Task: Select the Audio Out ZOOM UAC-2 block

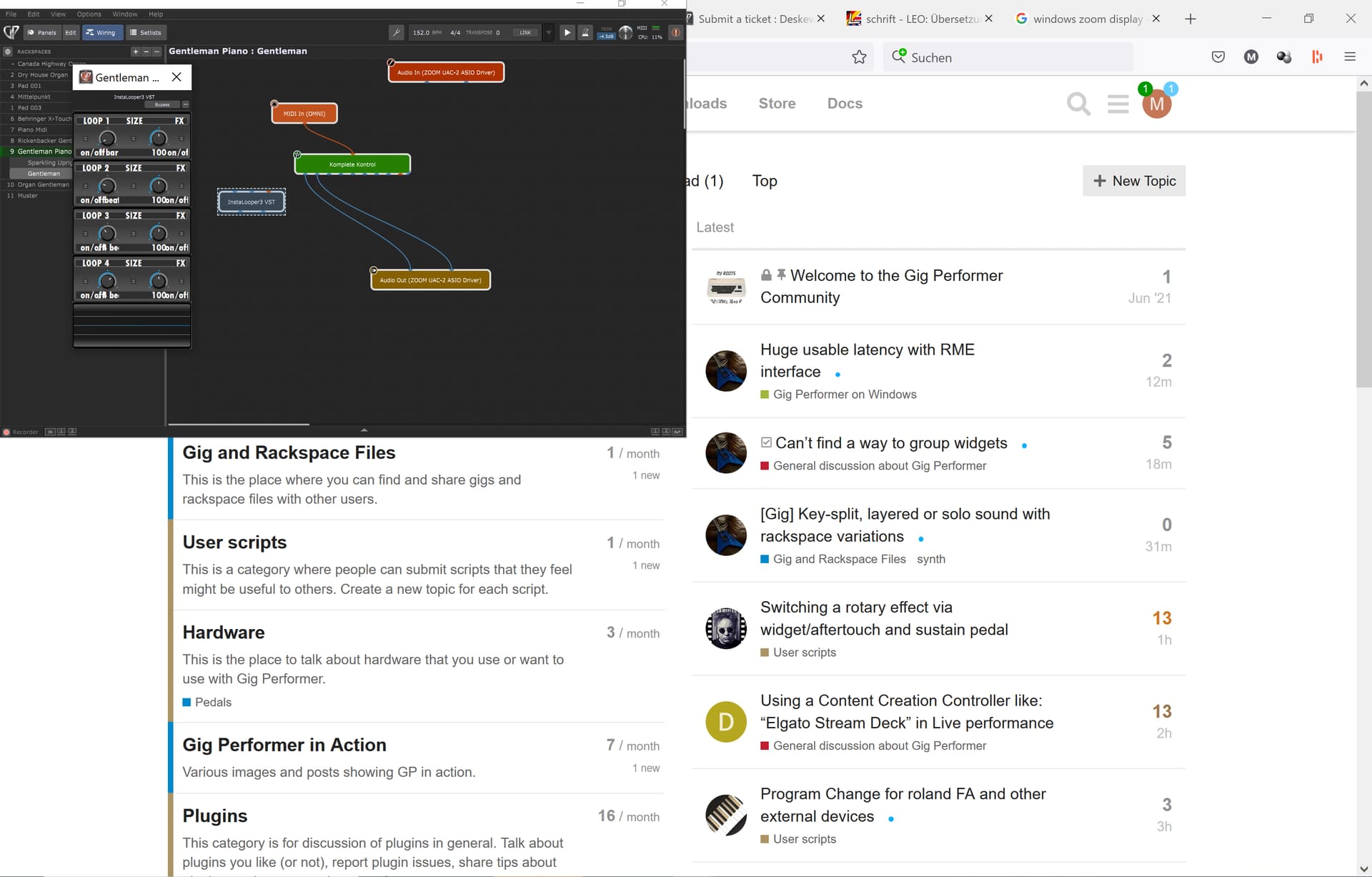Action: (x=431, y=280)
